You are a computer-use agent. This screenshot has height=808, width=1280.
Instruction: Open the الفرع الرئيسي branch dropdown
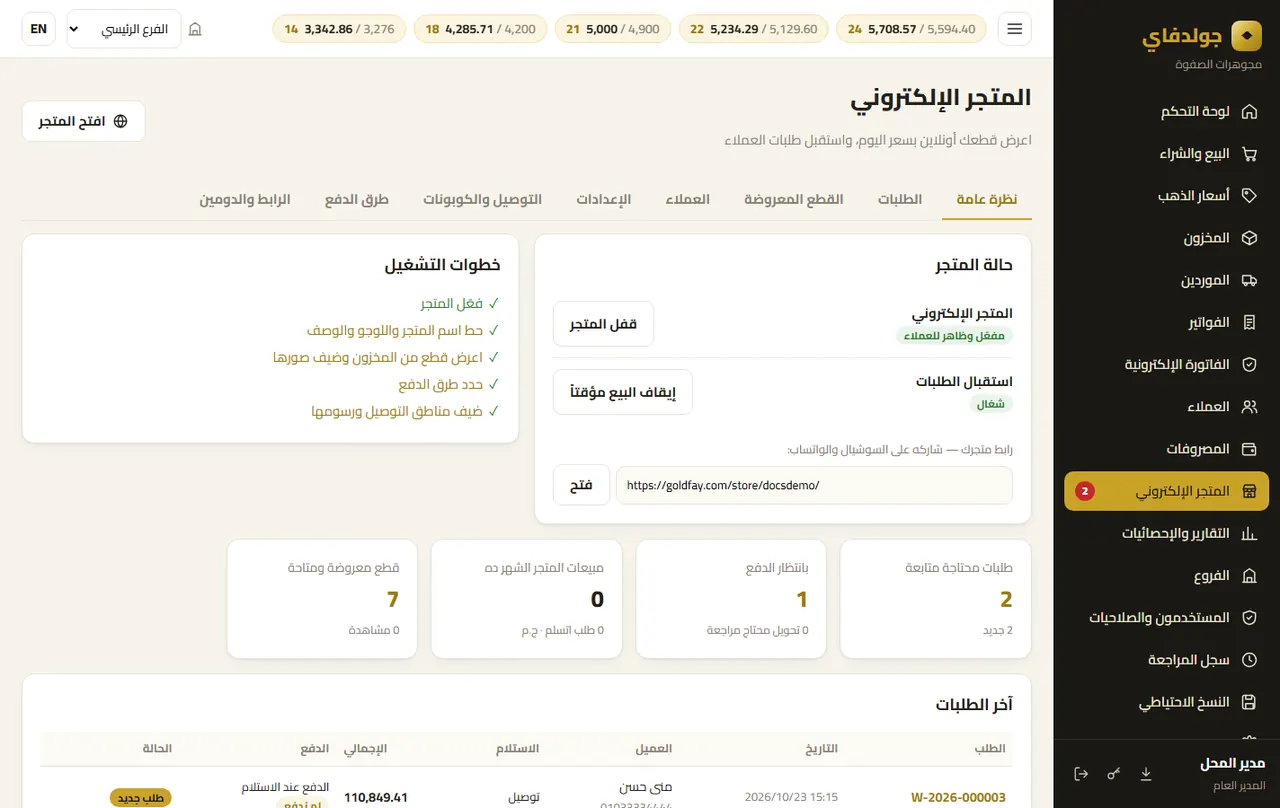pos(124,29)
